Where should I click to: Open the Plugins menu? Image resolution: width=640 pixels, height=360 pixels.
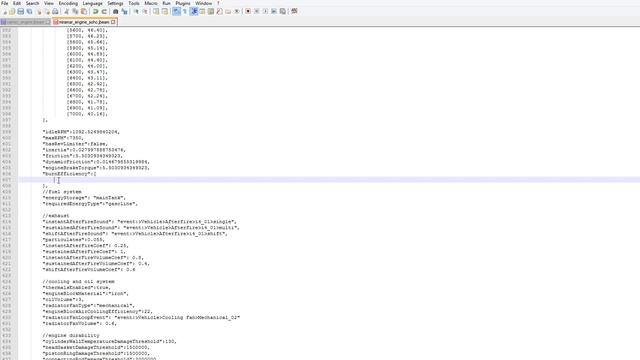tap(183, 3)
